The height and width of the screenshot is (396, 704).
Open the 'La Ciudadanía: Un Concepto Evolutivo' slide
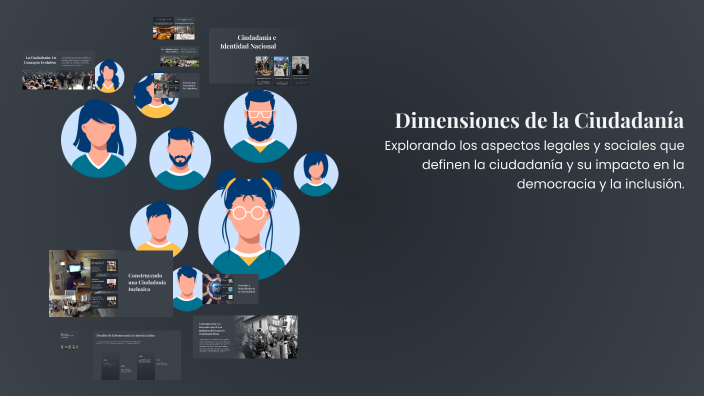pos(58,71)
